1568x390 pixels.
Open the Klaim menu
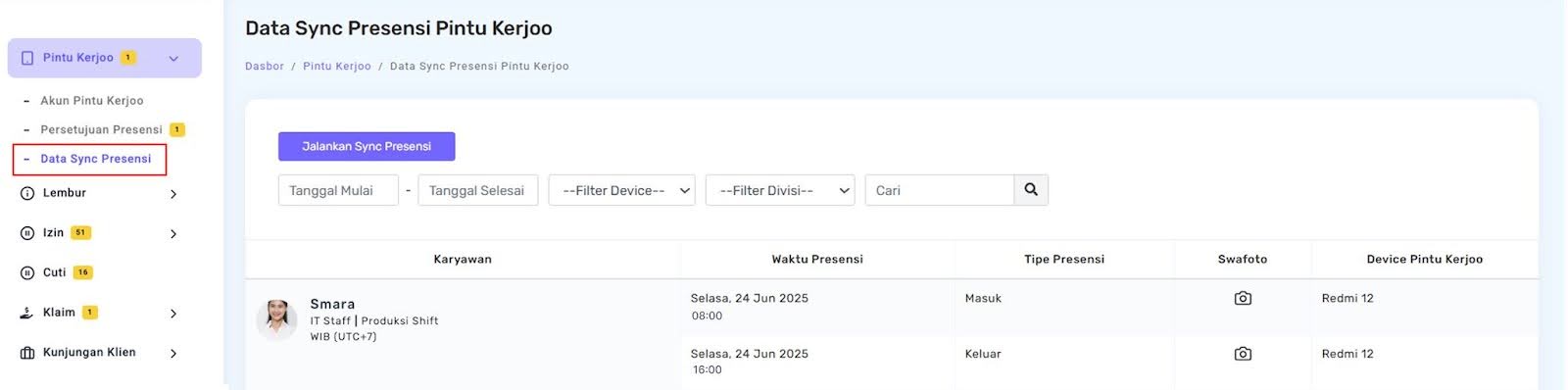[x=59, y=313]
